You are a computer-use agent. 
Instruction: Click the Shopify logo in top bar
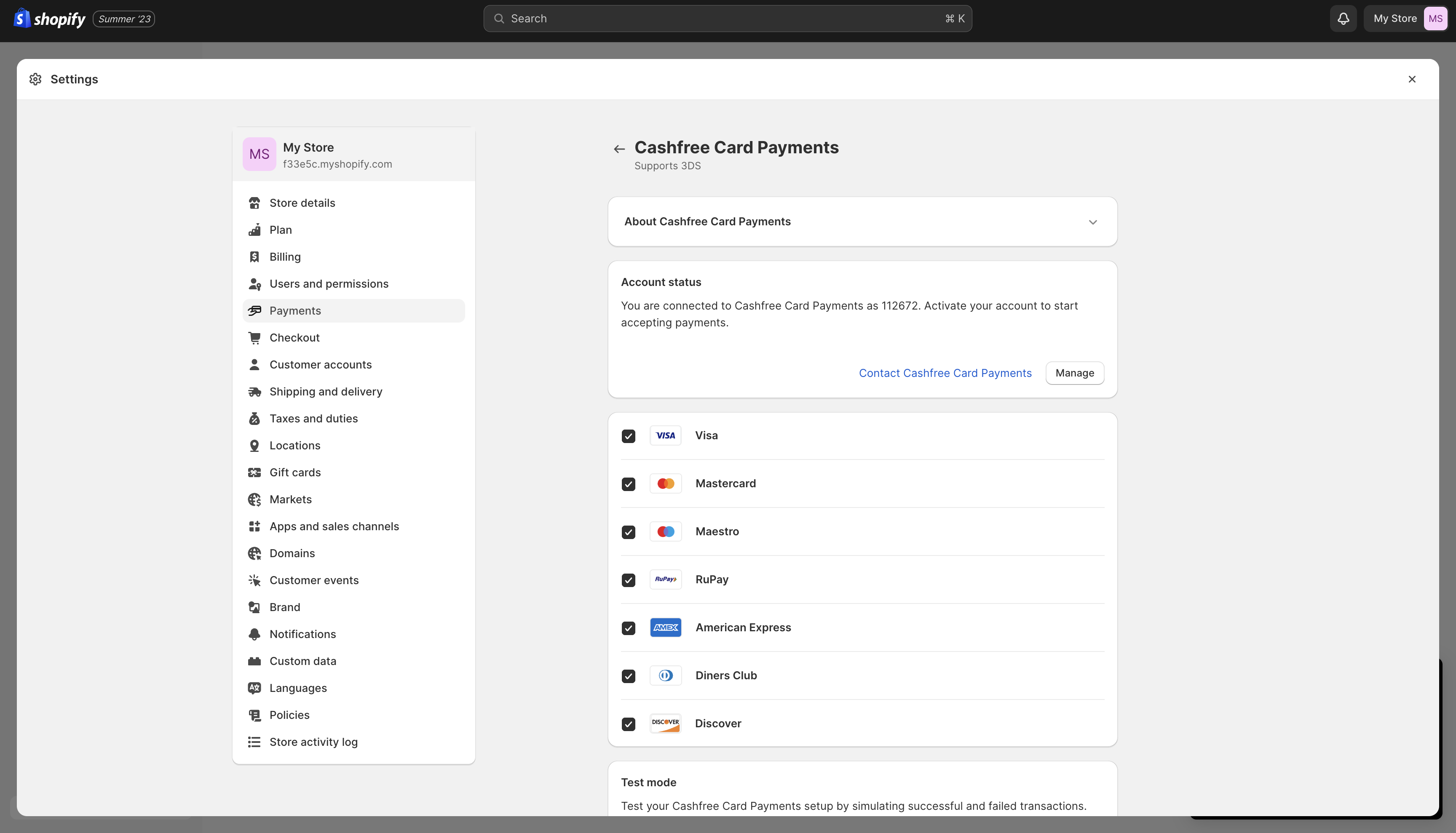[x=49, y=19]
